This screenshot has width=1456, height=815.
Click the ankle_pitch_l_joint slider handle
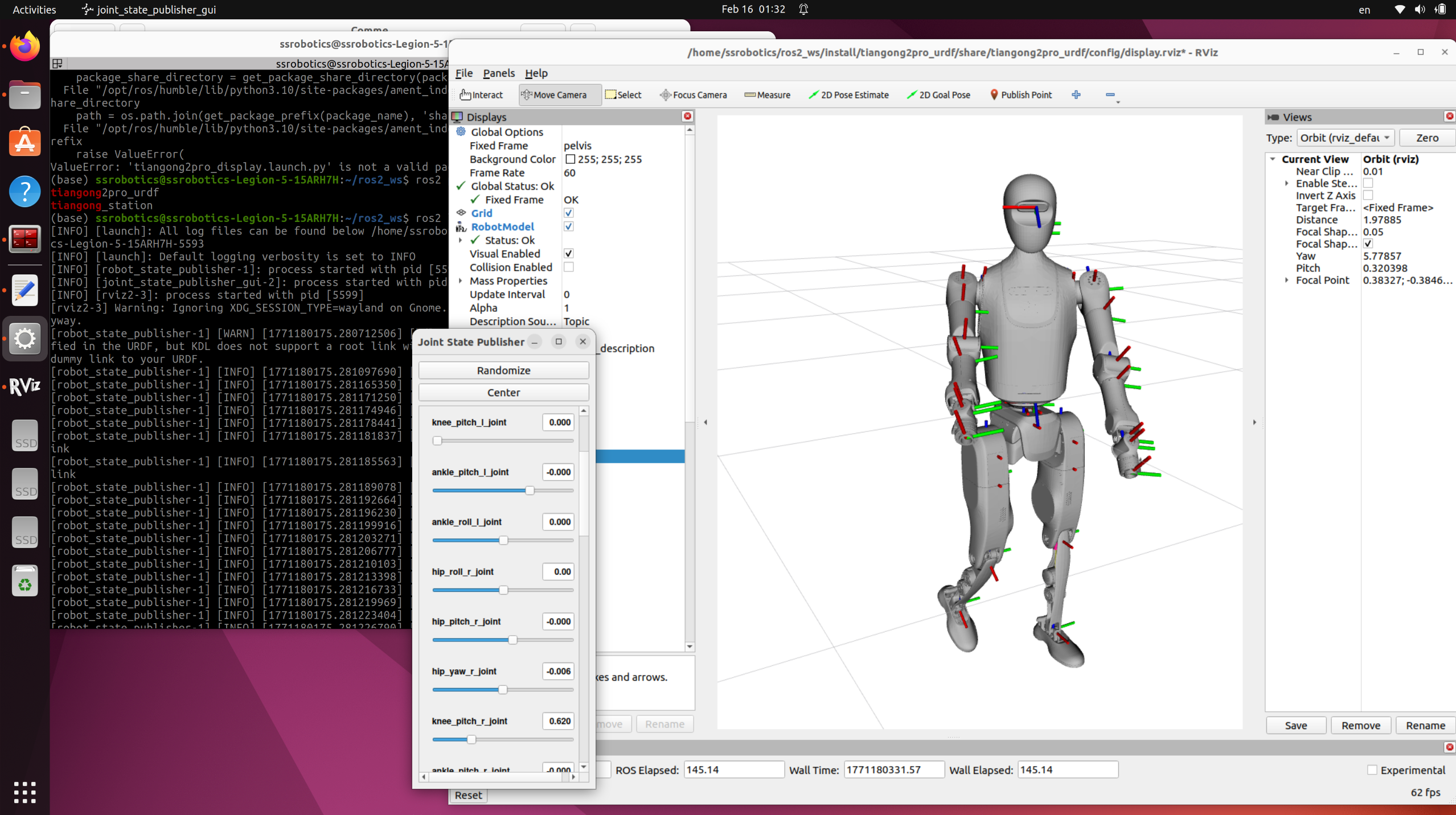[530, 491]
